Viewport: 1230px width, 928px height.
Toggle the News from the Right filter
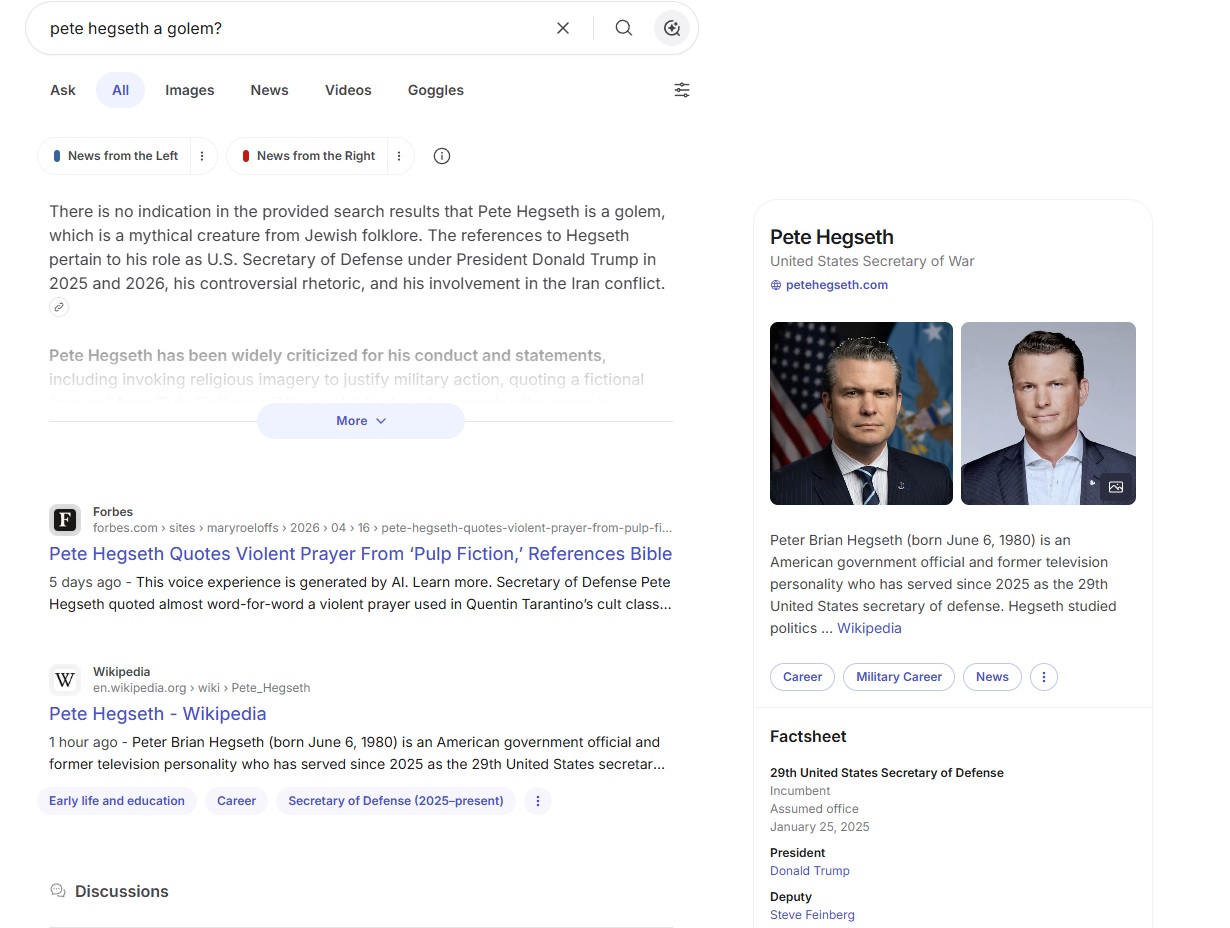pyautogui.click(x=309, y=156)
